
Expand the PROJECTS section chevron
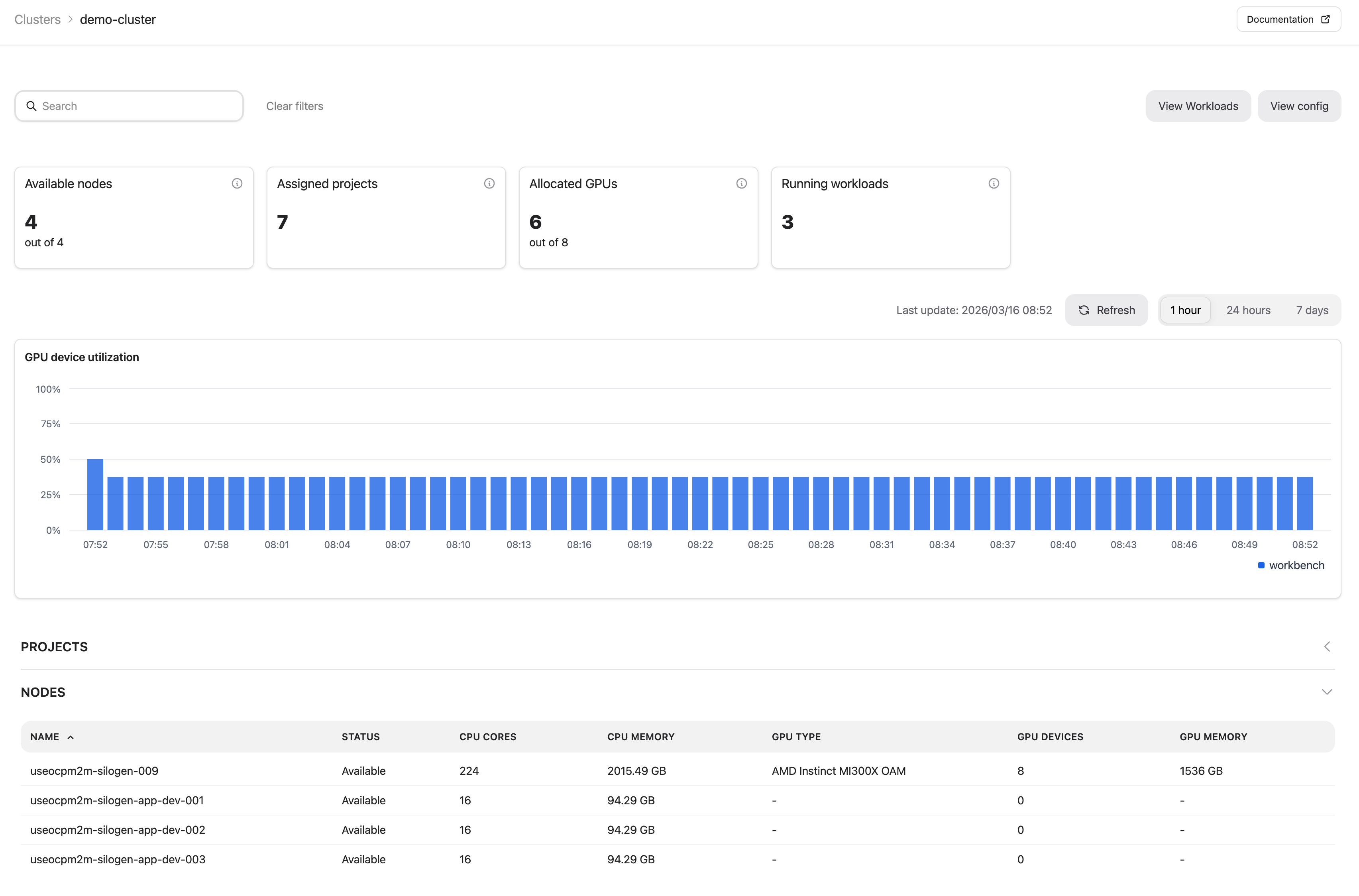click(x=1326, y=647)
